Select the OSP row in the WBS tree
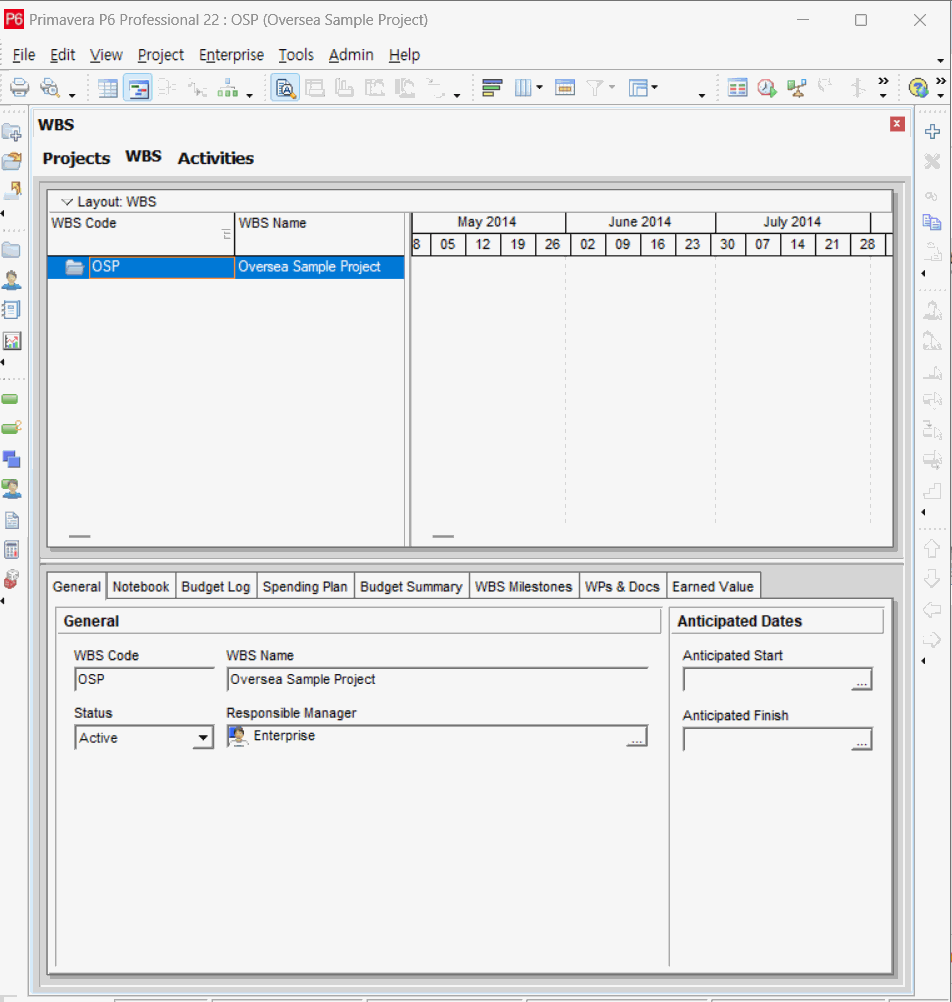The height and width of the screenshot is (1002, 952). click(x=226, y=267)
